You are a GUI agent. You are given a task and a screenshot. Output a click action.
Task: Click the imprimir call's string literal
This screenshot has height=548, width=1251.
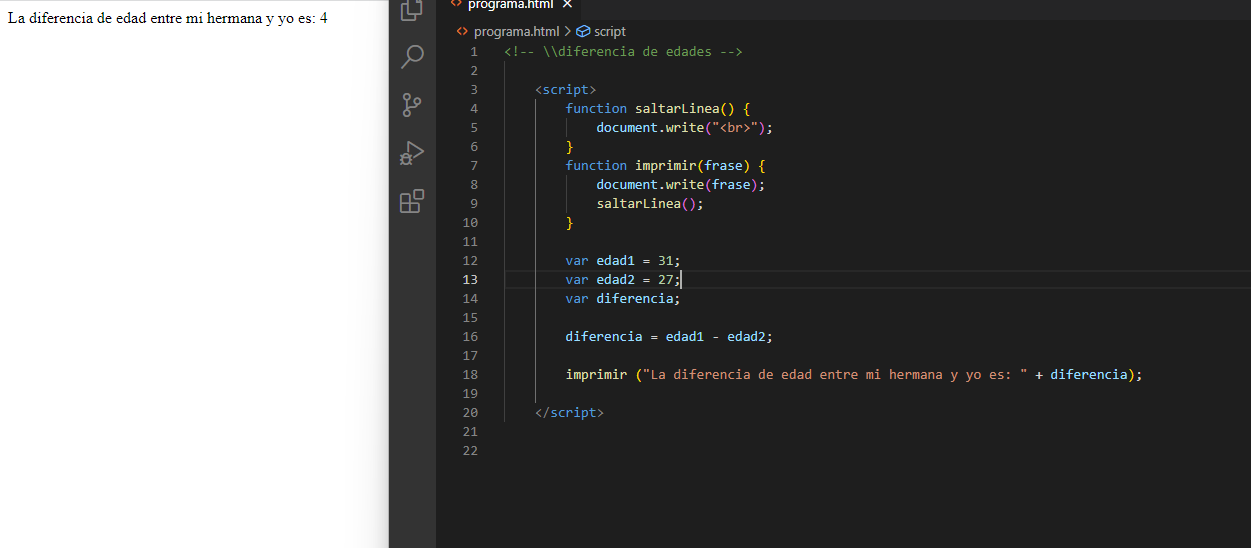click(x=833, y=374)
